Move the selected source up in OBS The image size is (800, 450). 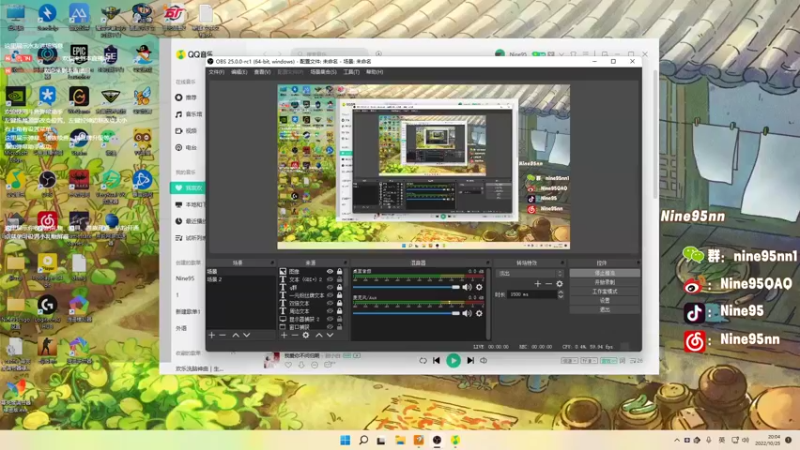pos(319,335)
